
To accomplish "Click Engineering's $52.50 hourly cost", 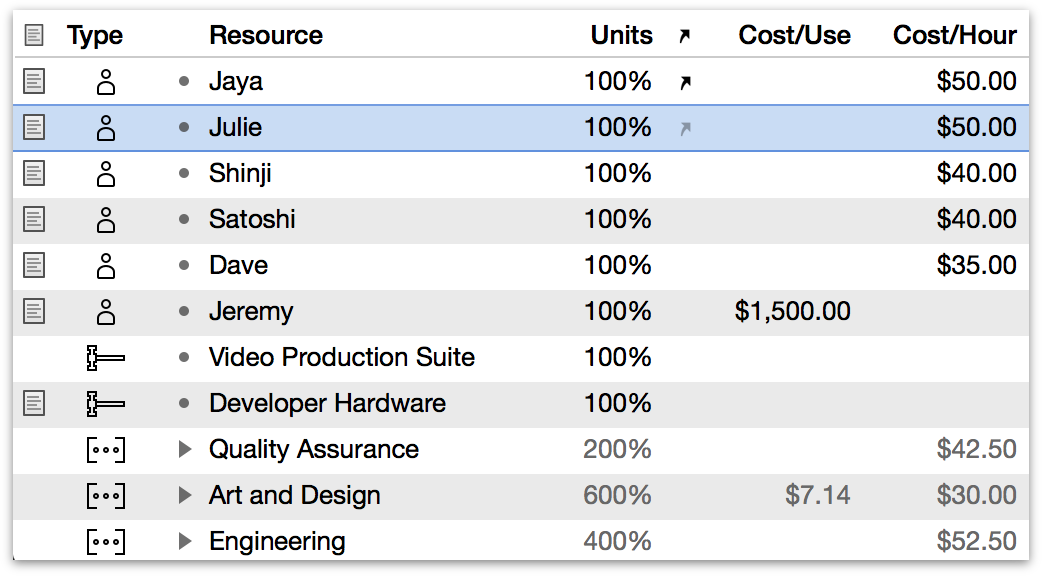I will pyautogui.click(x=976, y=541).
